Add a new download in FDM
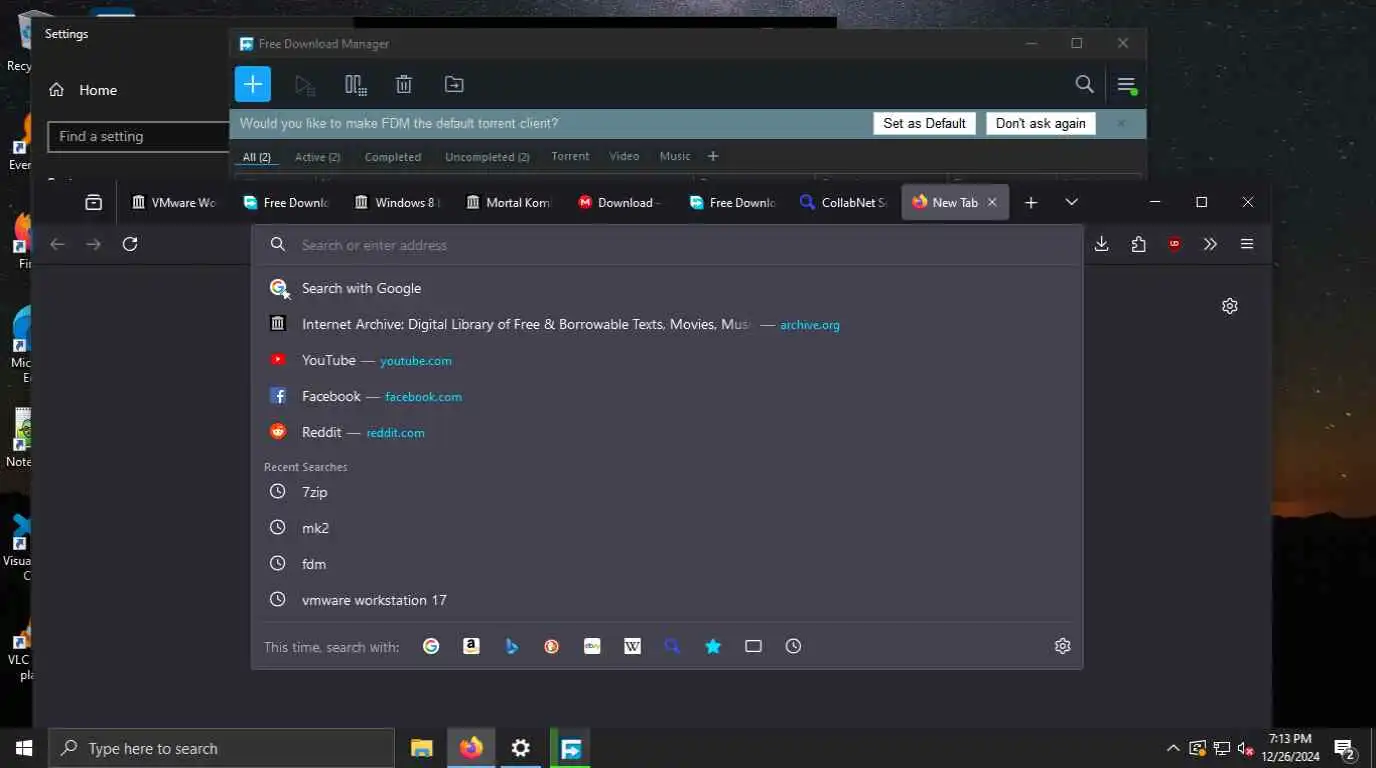This screenshot has height=768, width=1376. [x=253, y=84]
